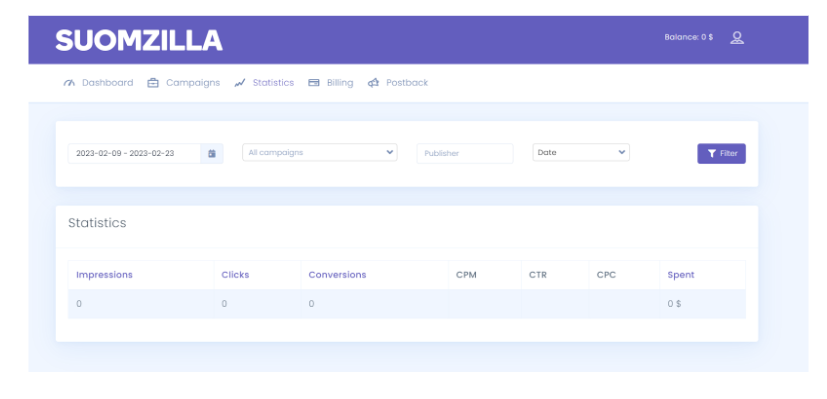The width and height of the screenshot is (827, 399).
Task: Open the user profile icon
Action: (x=737, y=37)
